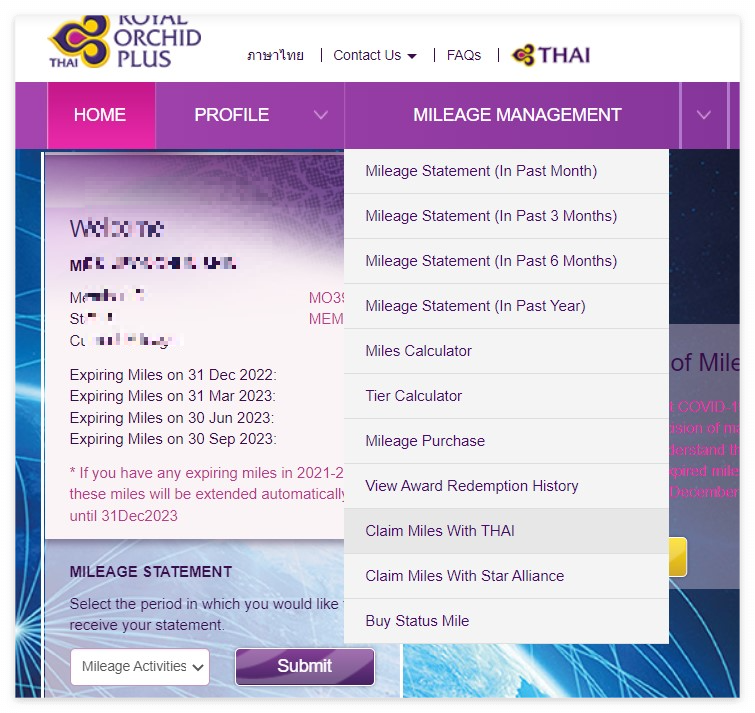Click the MILEAGE STATEMENT heading
This screenshot has width=755, height=713.
(x=151, y=571)
